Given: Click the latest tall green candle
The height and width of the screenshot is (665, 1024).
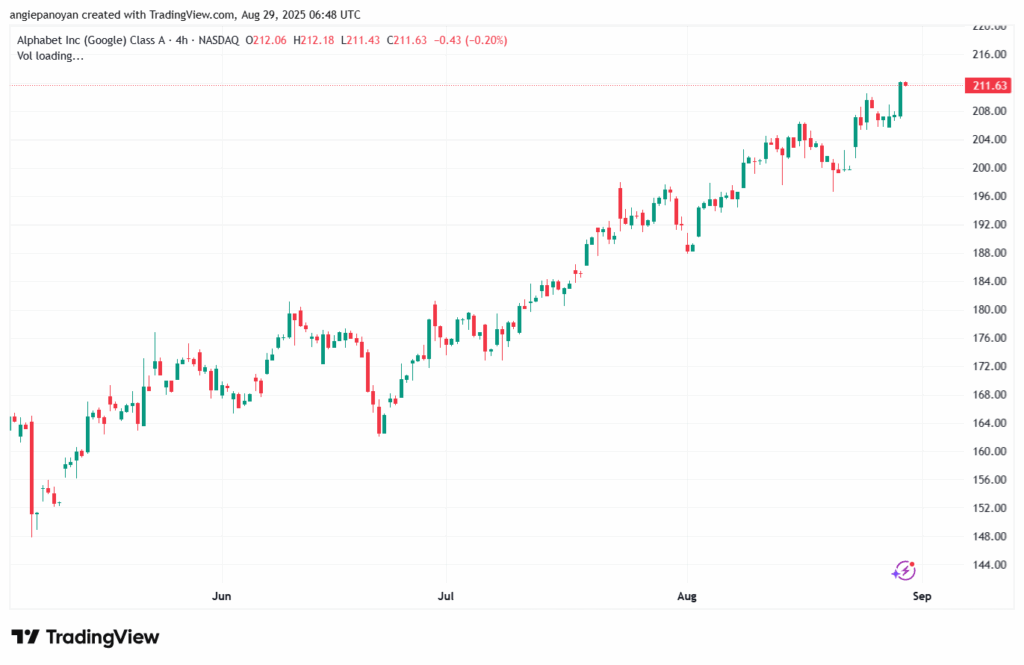Looking at the screenshot, I should 900,99.
